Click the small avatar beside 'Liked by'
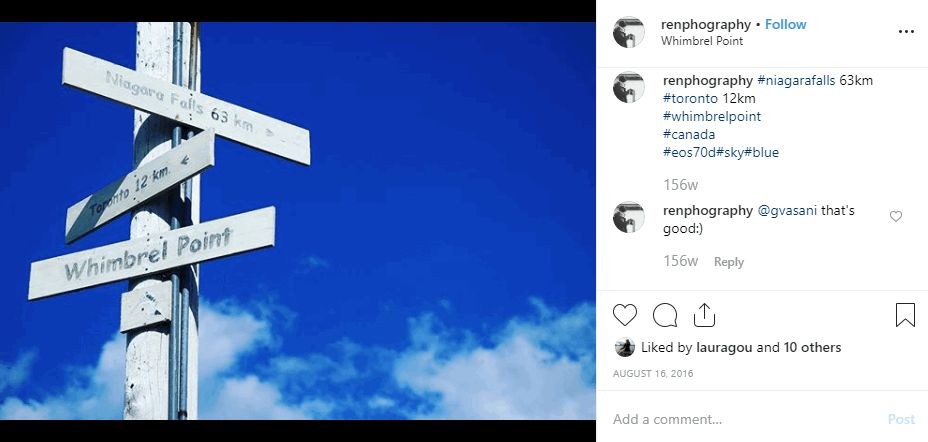This screenshot has height=442, width=928. [x=624, y=347]
